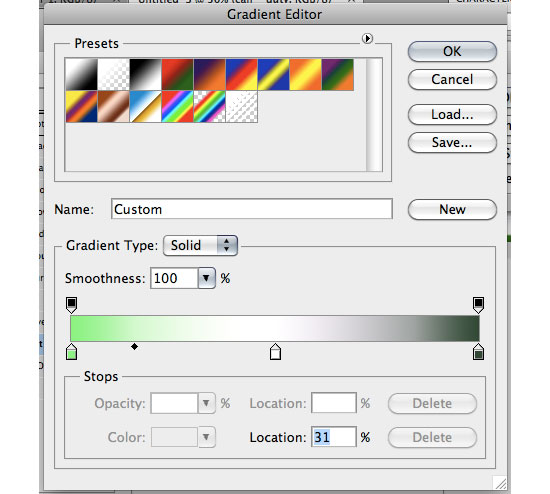Open the Presets flyout menu arrow
The height and width of the screenshot is (494, 550).
coord(367,38)
